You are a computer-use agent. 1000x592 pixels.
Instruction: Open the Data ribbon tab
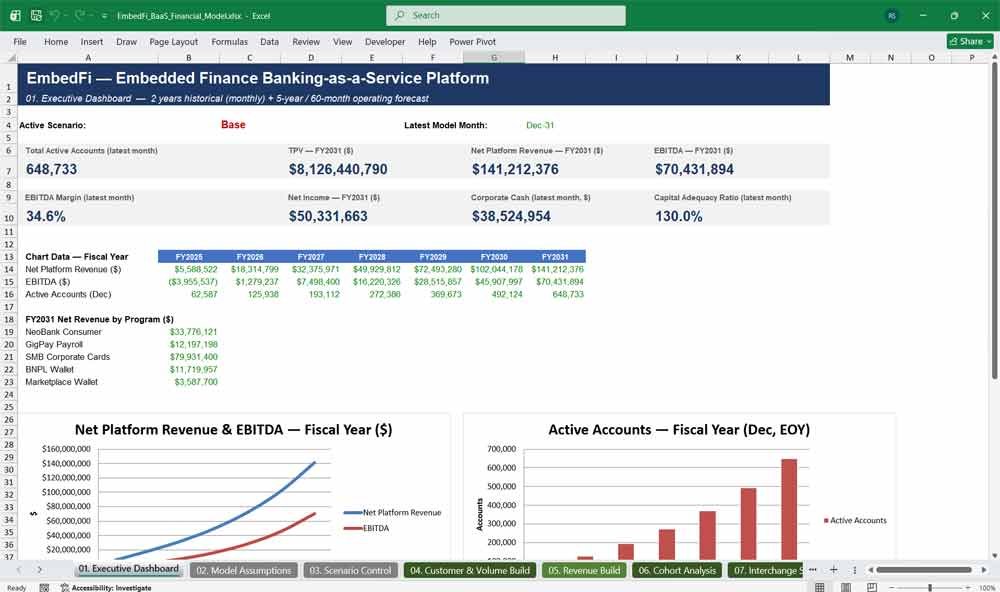click(269, 41)
